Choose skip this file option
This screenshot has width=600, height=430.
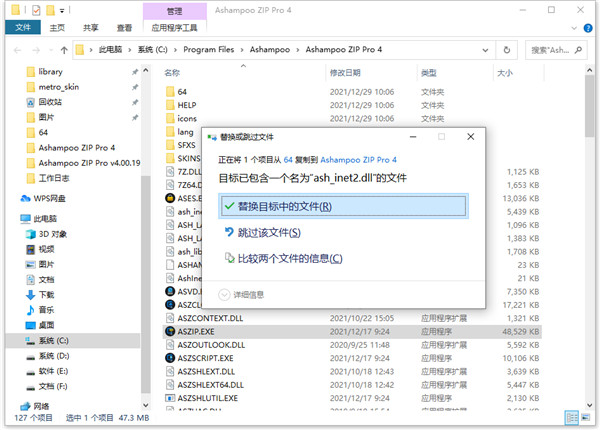tap(263, 233)
